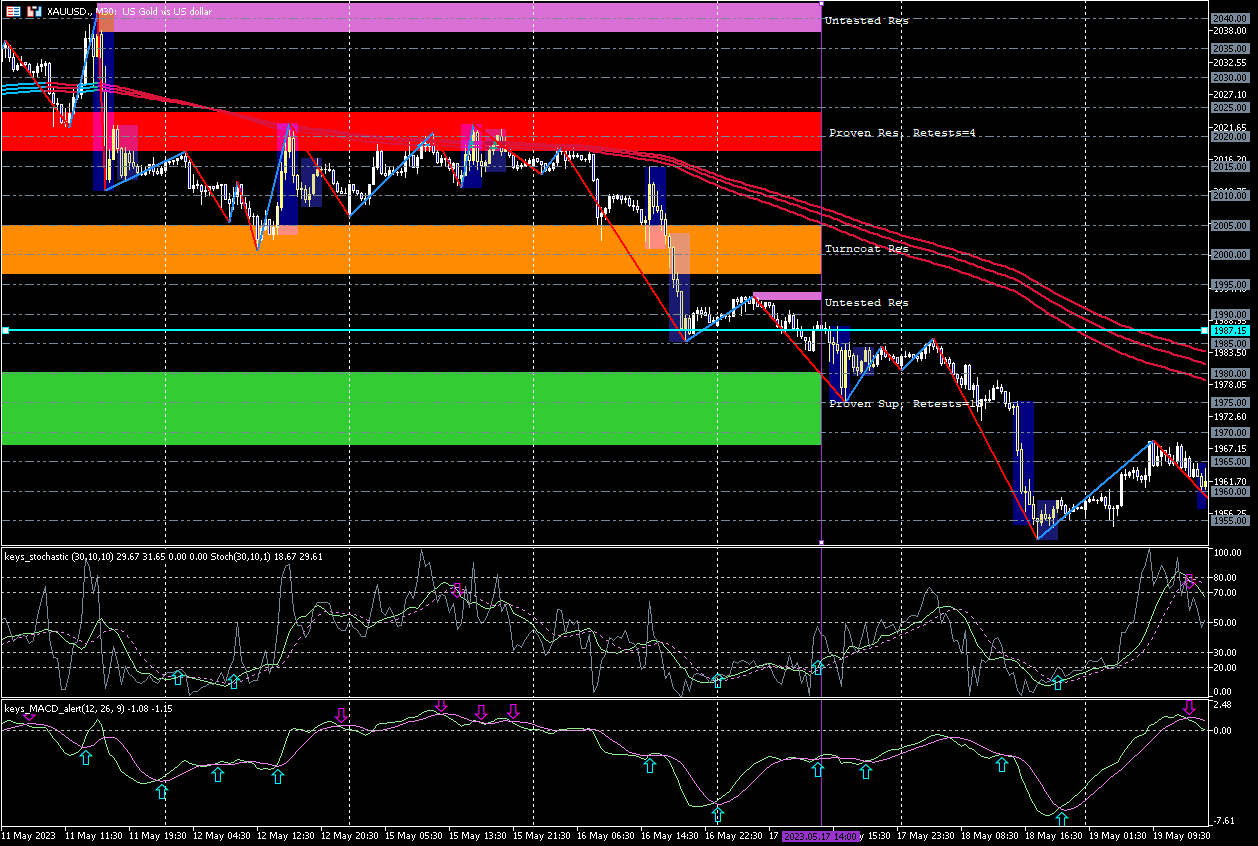Click the '18 May 16:30' time axis label
The height and width of the screenshot is (846, 1258).
[1052, 835]
